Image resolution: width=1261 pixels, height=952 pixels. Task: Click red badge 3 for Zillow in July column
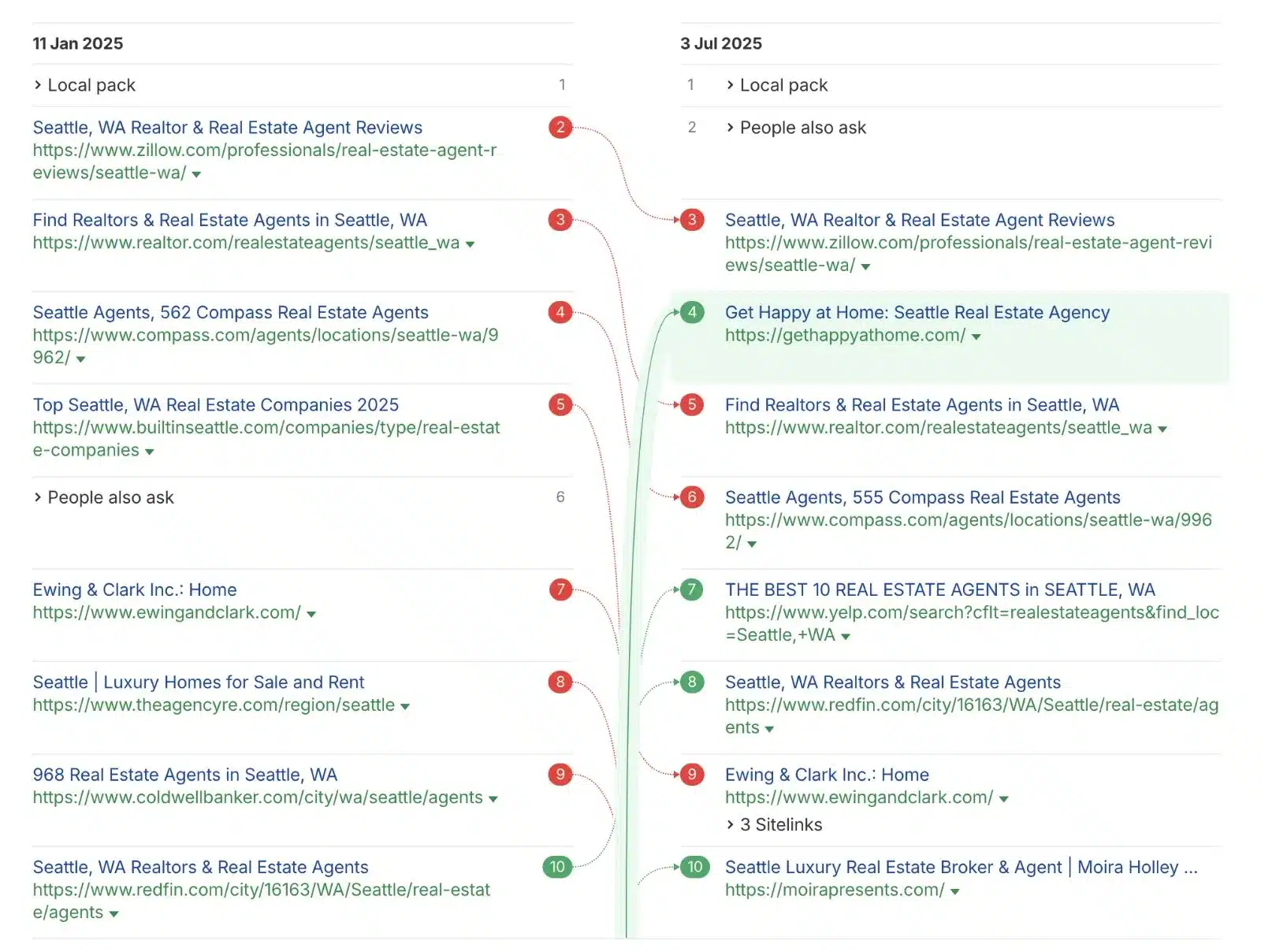click(691, 220)
